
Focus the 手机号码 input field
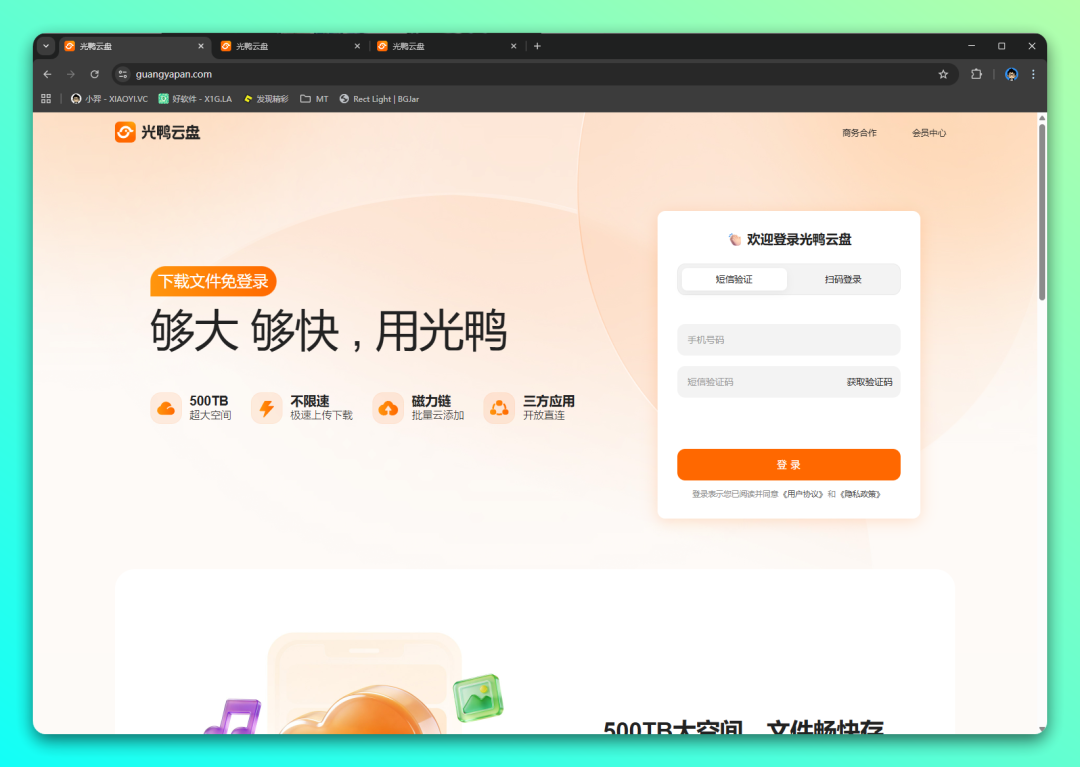(788, 340)
